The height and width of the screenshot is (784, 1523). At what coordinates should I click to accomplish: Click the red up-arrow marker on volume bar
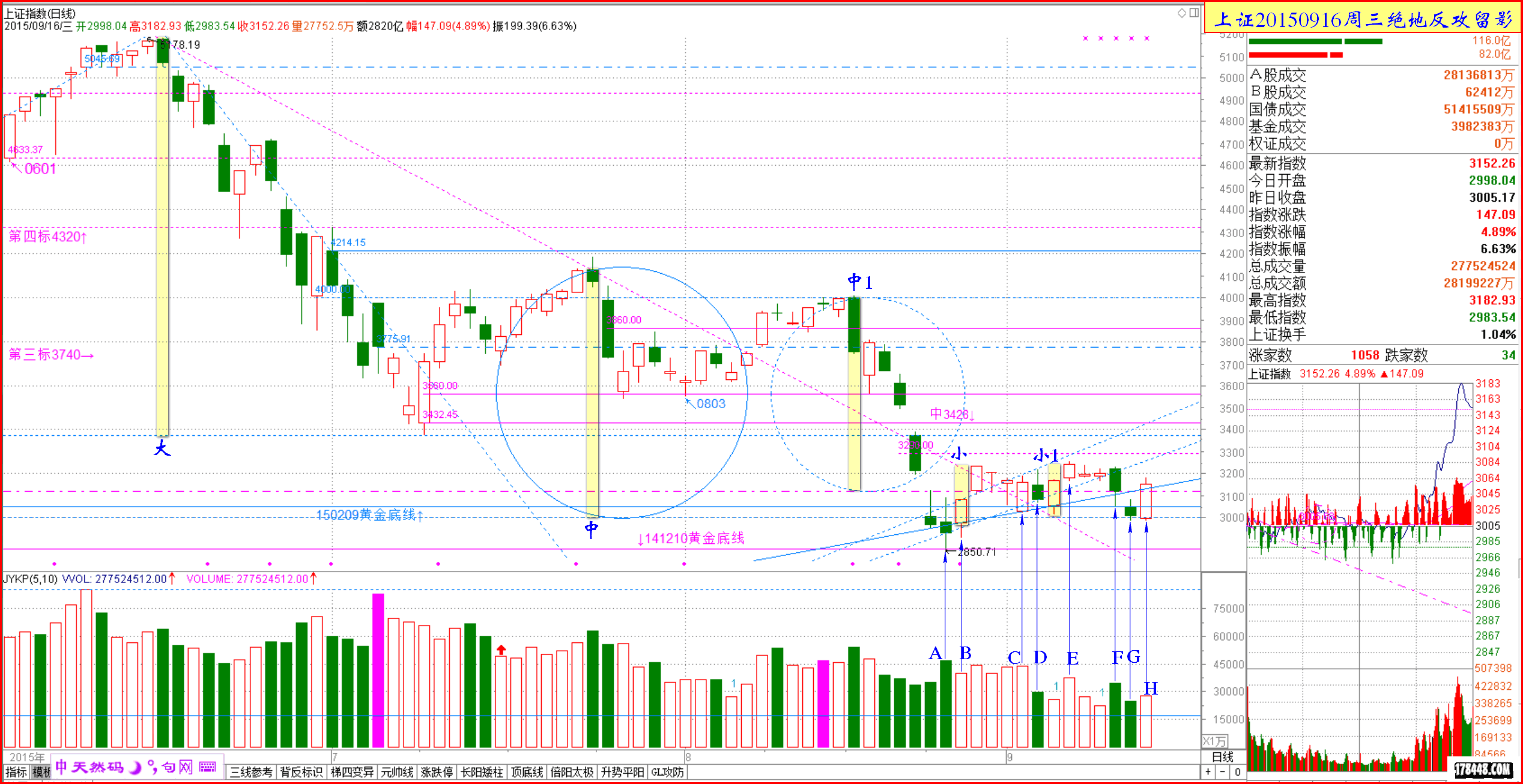[x=501, y=650]
